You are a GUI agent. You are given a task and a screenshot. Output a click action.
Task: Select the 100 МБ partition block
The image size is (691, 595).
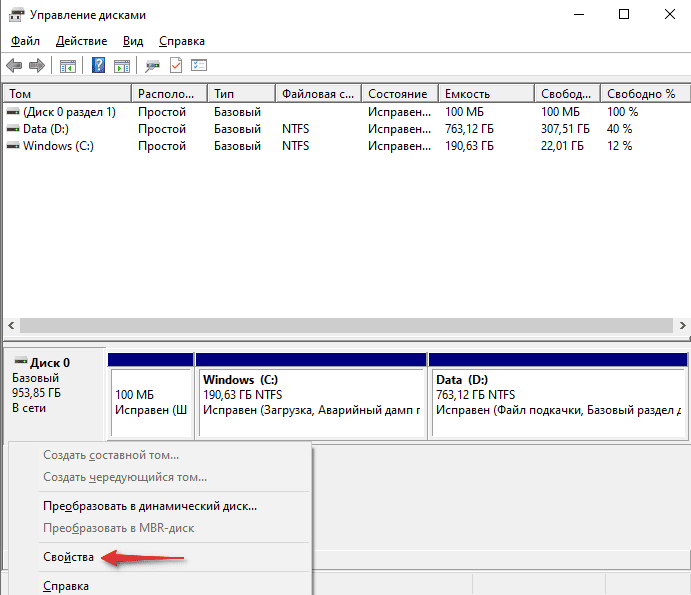click(x=151, y=396)
